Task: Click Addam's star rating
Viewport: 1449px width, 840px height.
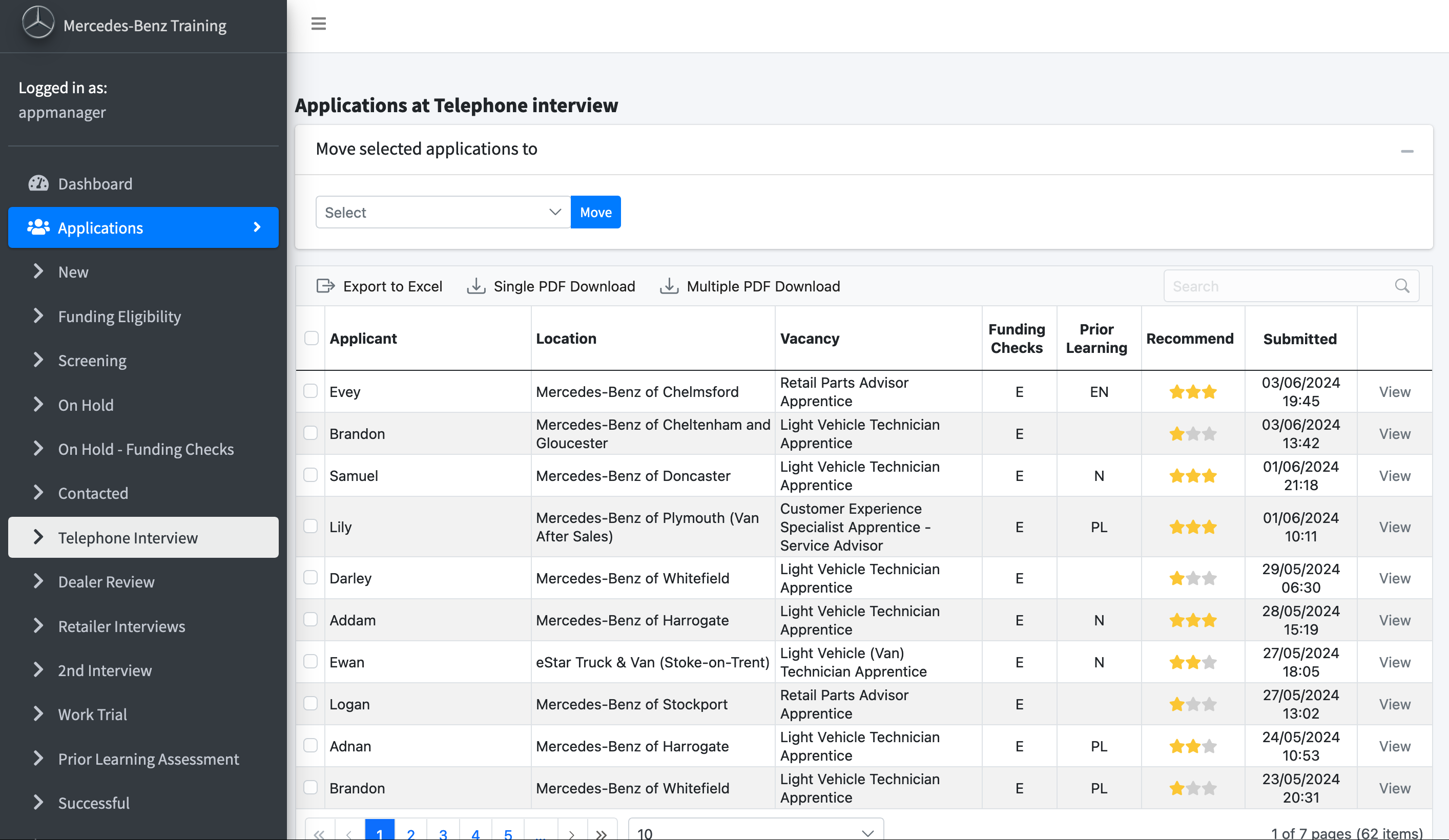Action: (x=1193, y=620)
